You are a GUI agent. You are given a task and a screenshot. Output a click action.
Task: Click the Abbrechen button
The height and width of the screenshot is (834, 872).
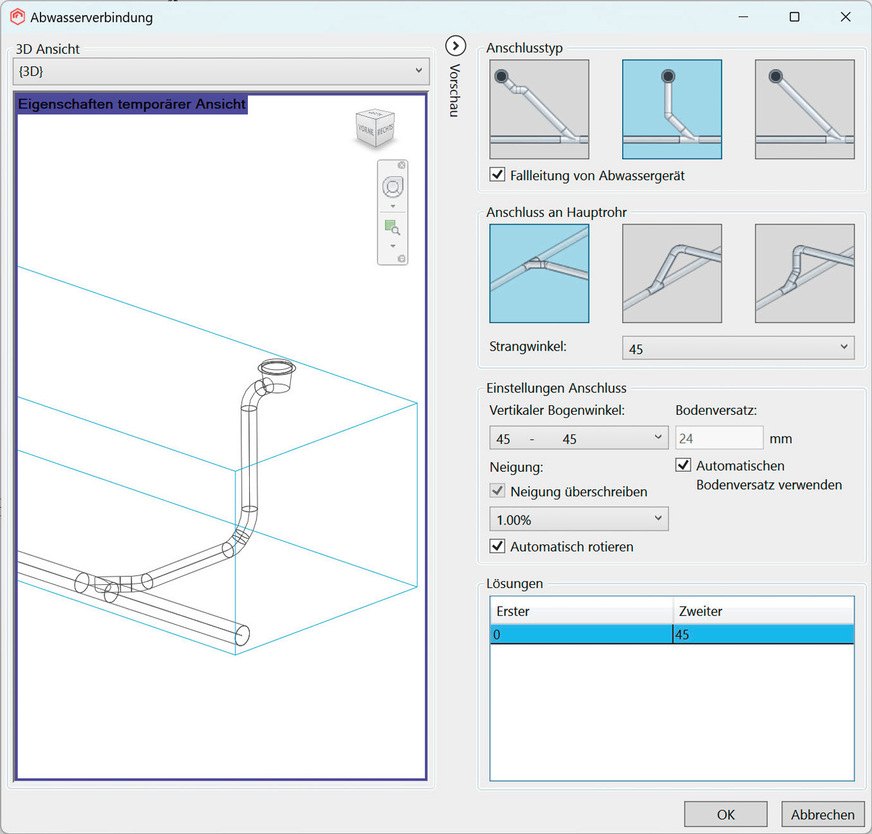822,814
